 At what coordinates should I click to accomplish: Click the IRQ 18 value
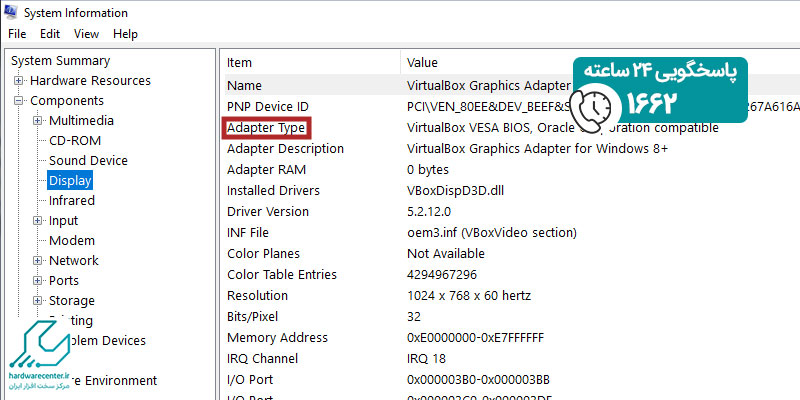(x=426, y=359)
